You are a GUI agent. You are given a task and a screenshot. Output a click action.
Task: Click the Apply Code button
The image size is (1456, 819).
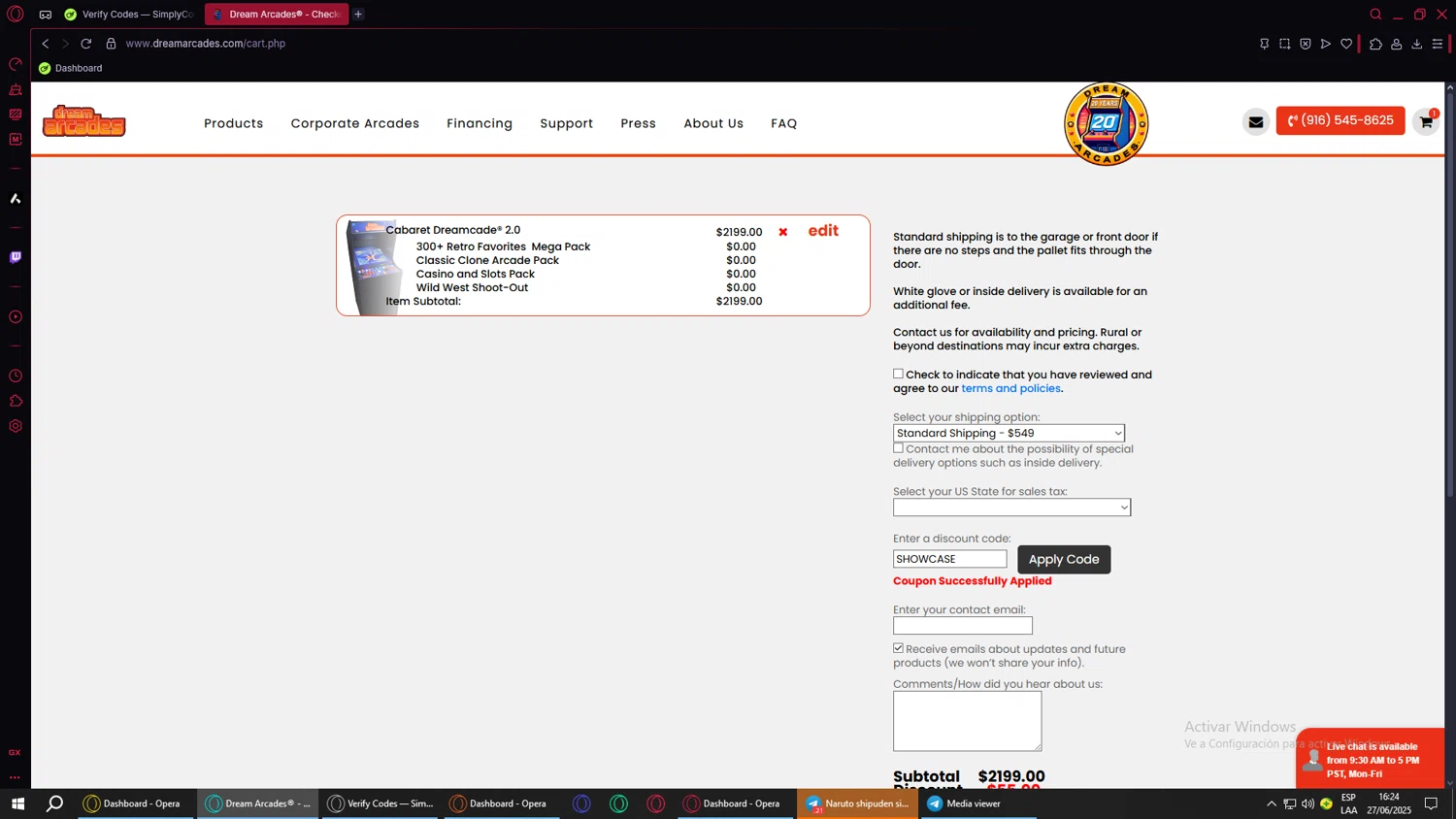[x=1064, y=559]
